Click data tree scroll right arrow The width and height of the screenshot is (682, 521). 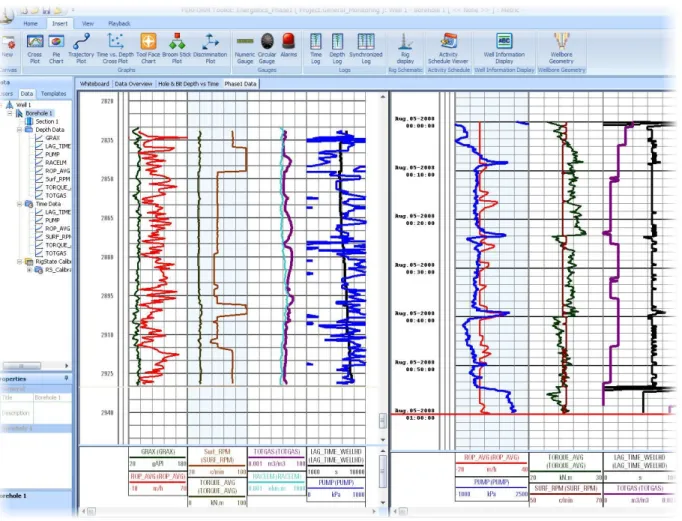[x=66, y=366]
